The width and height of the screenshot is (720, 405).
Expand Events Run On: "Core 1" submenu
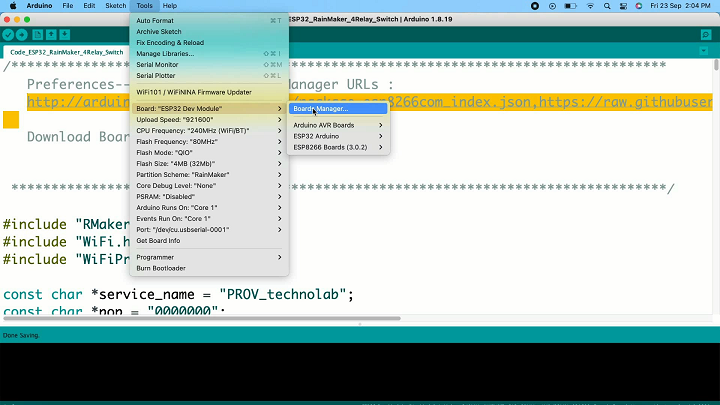(209, 219)
